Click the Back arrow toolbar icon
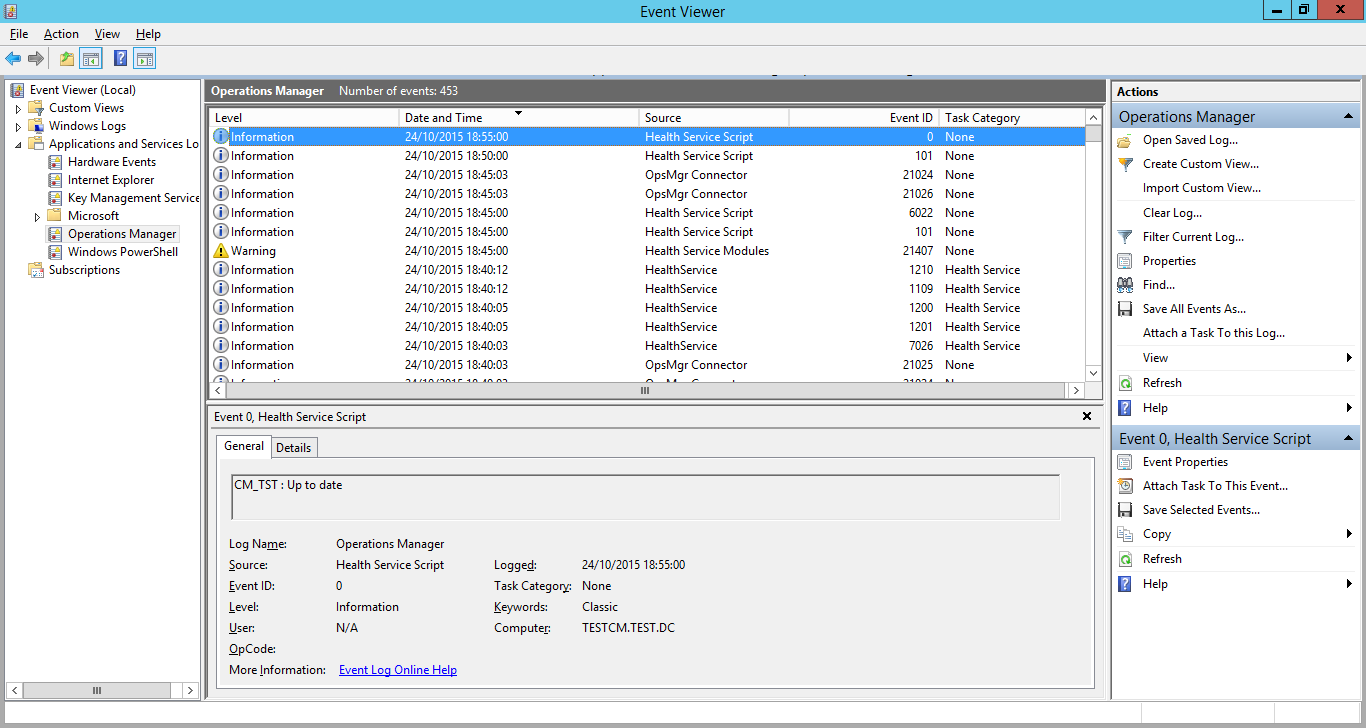The height and width of the screenshot is (728, 1366). coord(13,59)
